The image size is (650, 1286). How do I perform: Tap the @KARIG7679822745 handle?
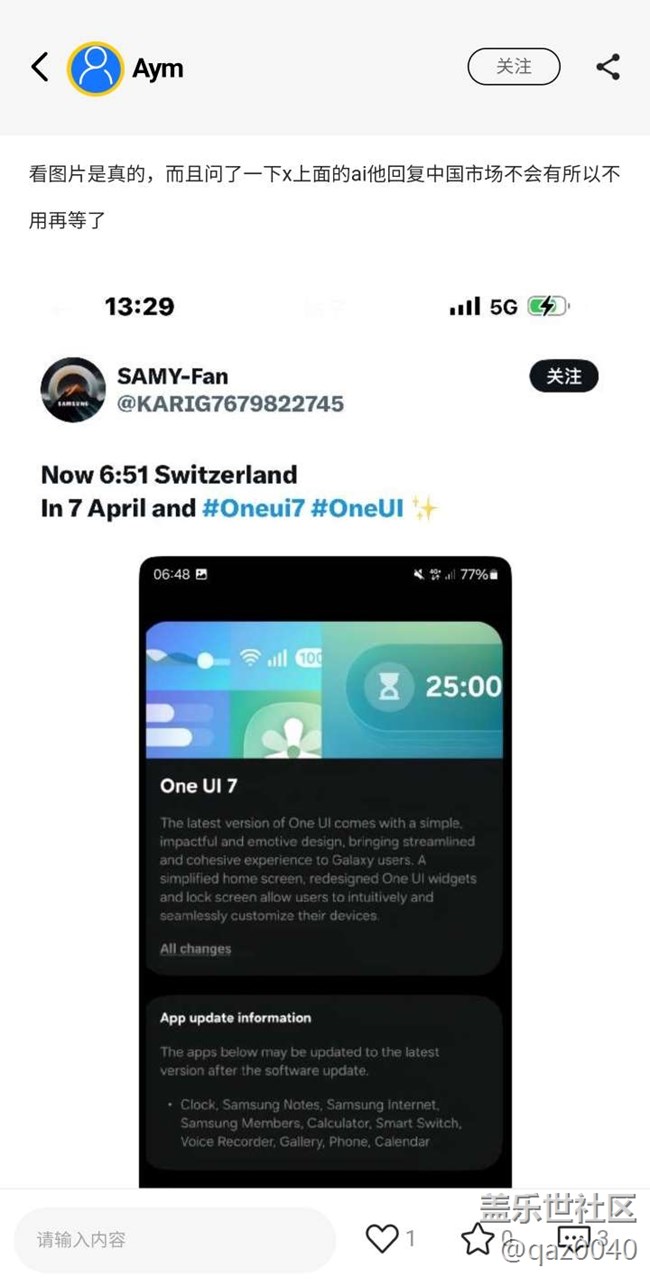pos(231,403)
